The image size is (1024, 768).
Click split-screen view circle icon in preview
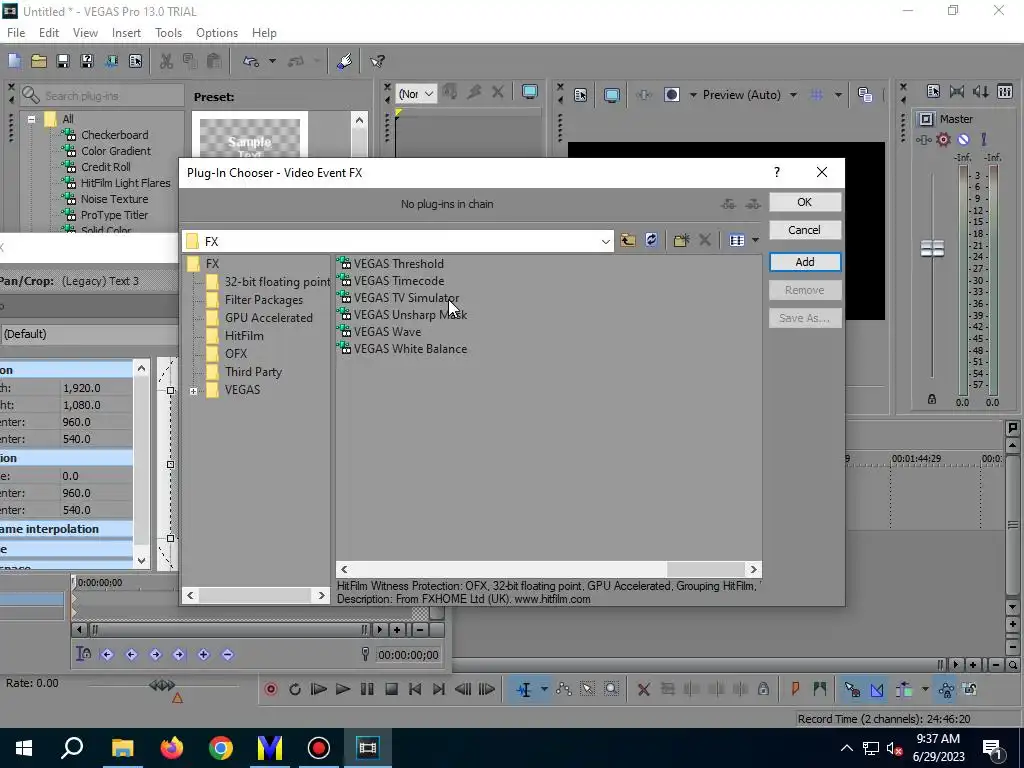point(671,95)
